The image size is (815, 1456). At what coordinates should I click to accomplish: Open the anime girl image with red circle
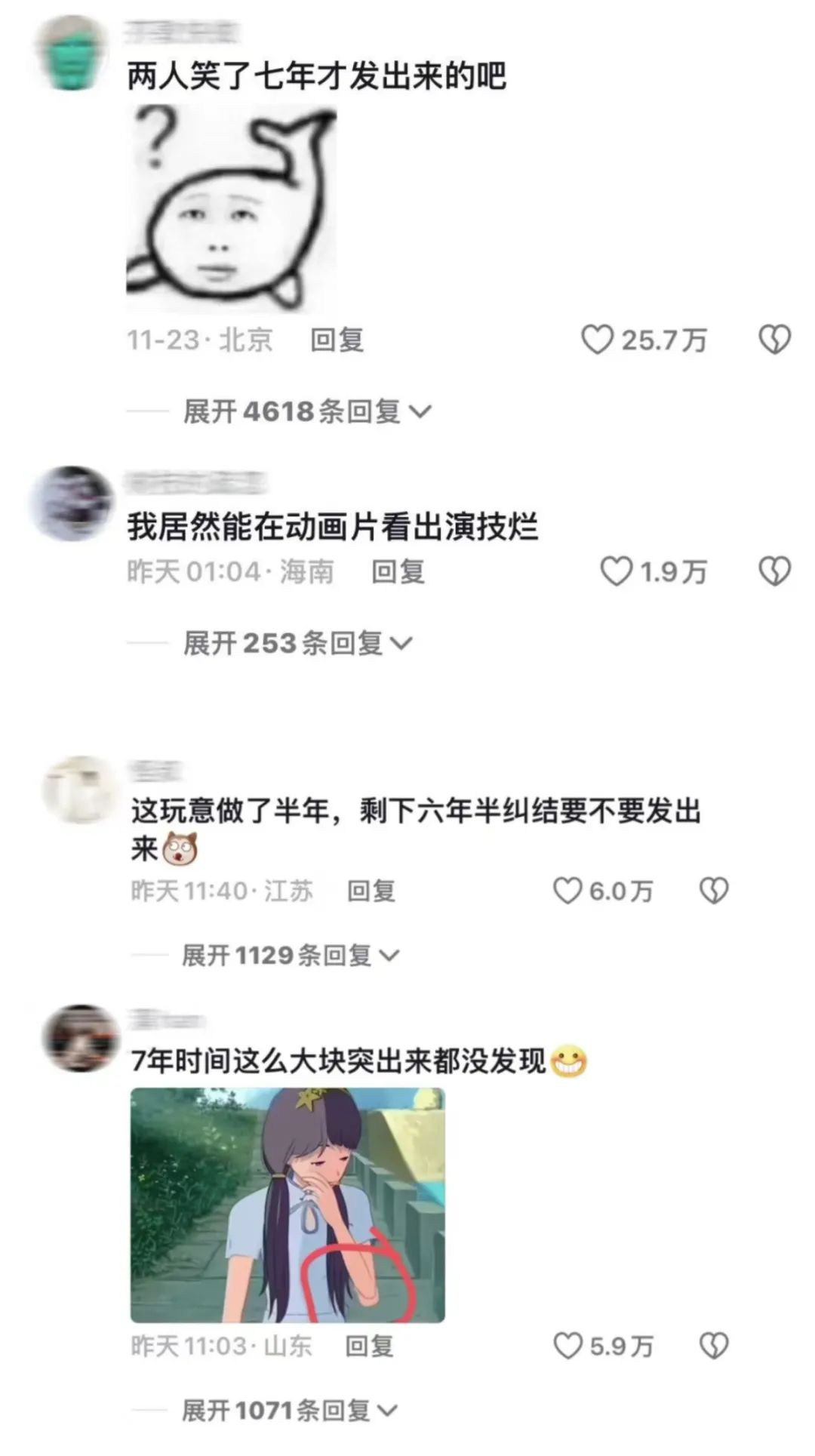click(288, 1205)
